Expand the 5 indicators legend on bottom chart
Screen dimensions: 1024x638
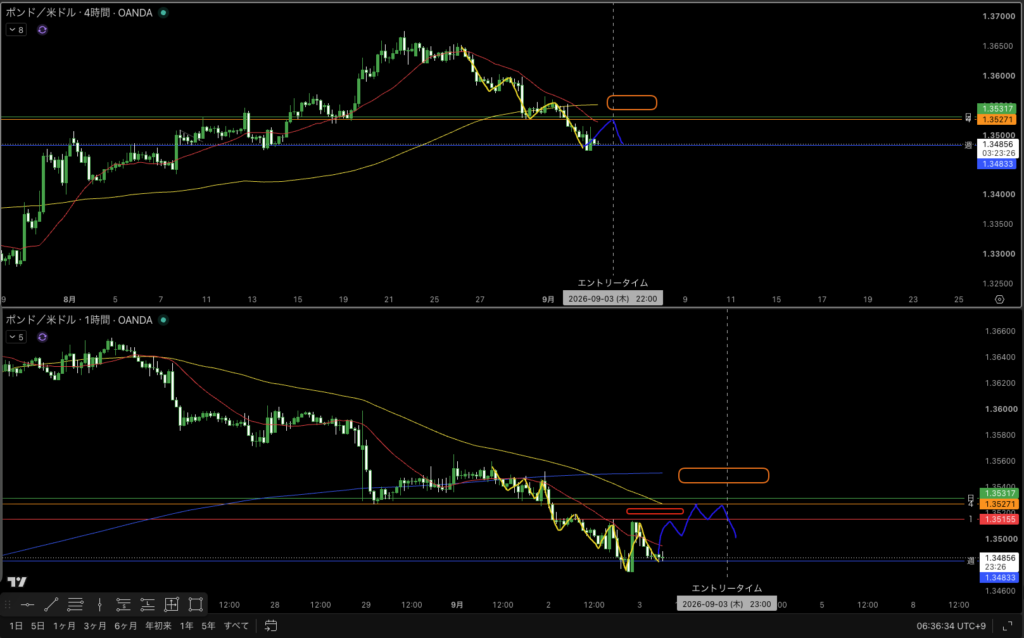coord(16,337)
